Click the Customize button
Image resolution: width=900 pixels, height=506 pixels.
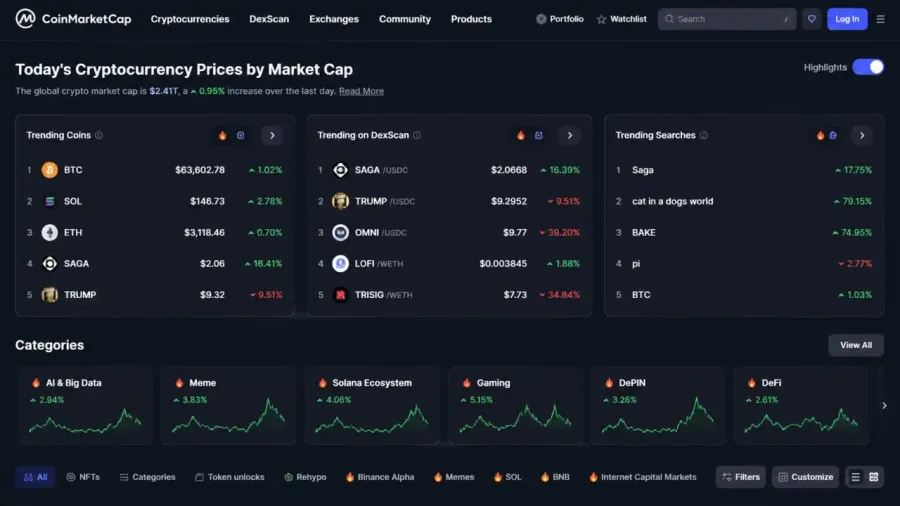(805, 477)
